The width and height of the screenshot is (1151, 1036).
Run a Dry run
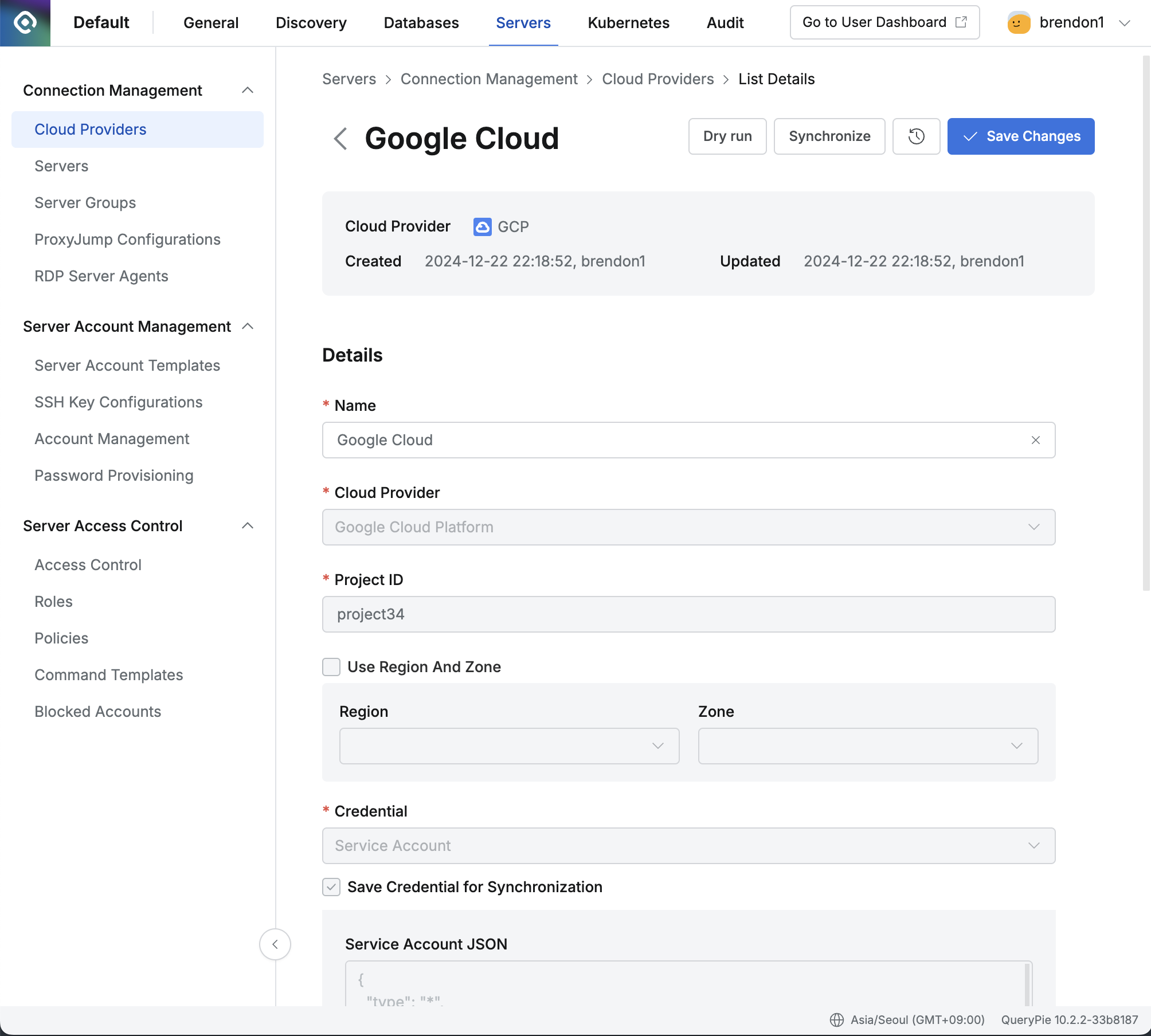[x=727, y=136]
